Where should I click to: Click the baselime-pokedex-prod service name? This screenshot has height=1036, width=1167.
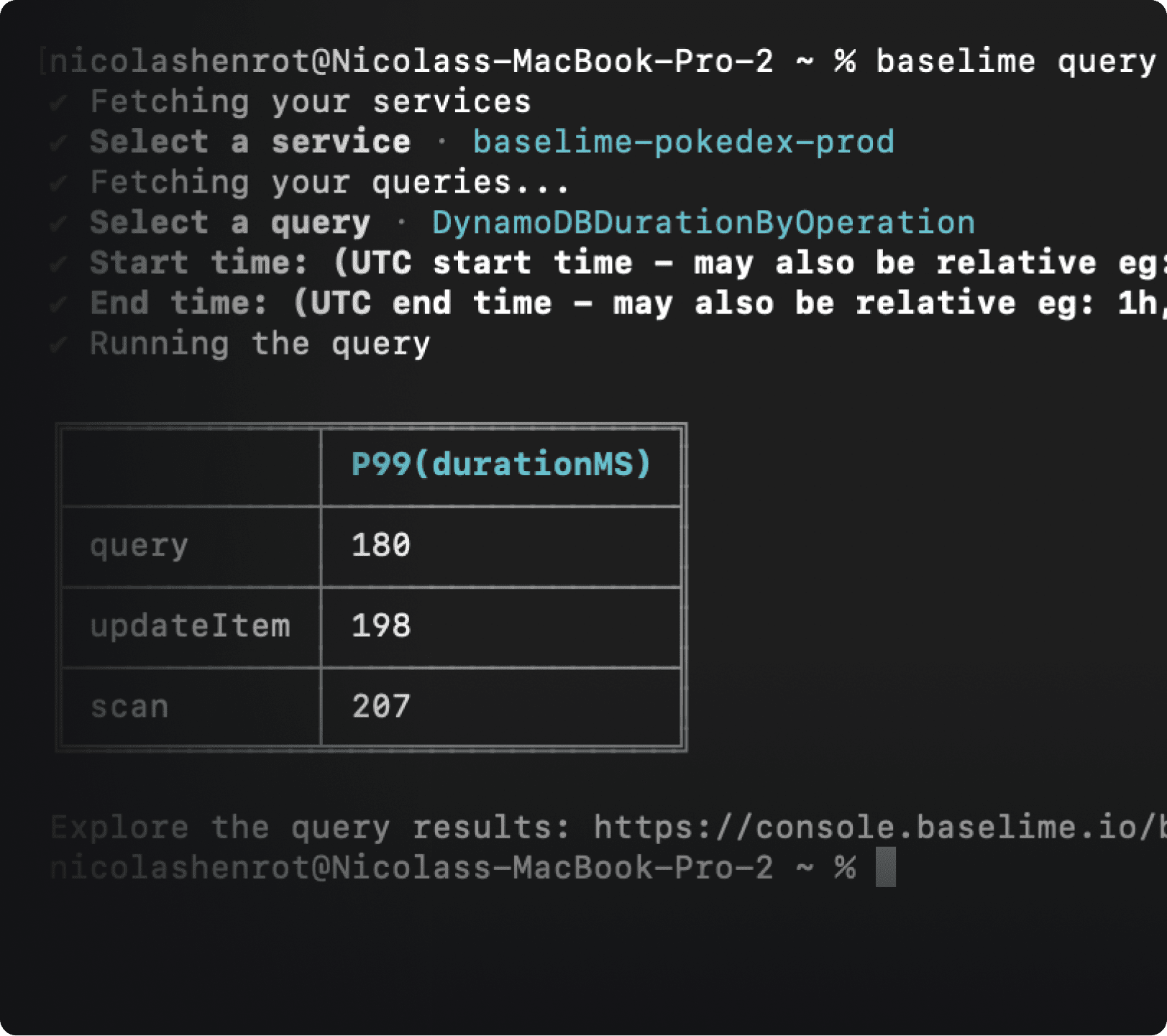click(x=683, y=142)
